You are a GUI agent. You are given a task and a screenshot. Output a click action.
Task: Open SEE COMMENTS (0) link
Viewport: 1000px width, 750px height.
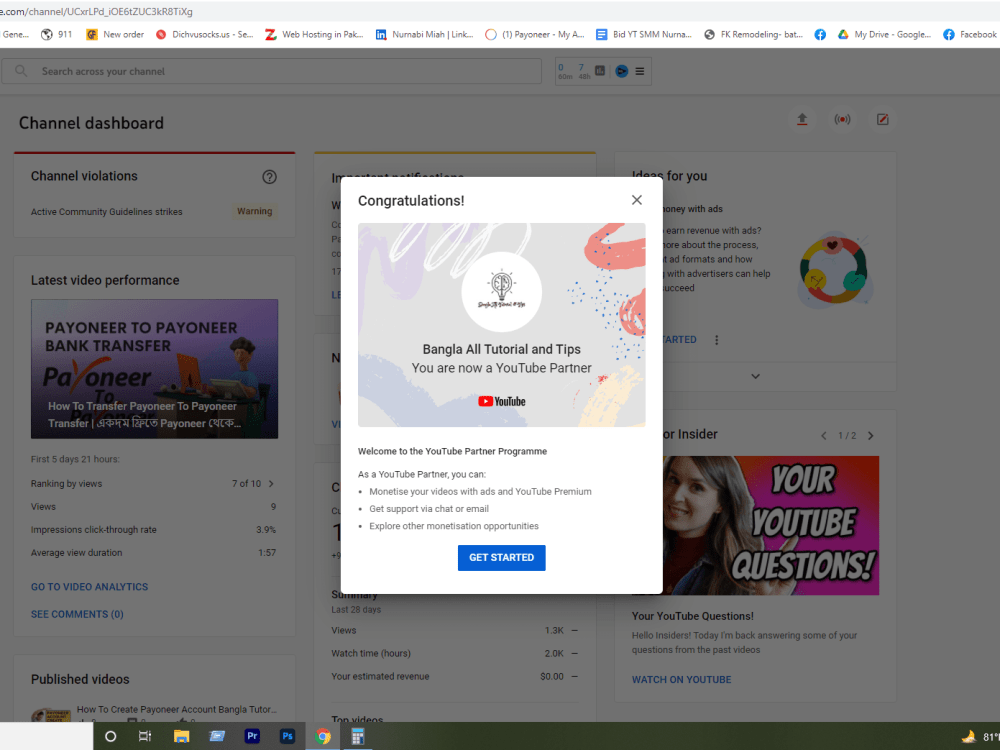click(x=77, y=614)
